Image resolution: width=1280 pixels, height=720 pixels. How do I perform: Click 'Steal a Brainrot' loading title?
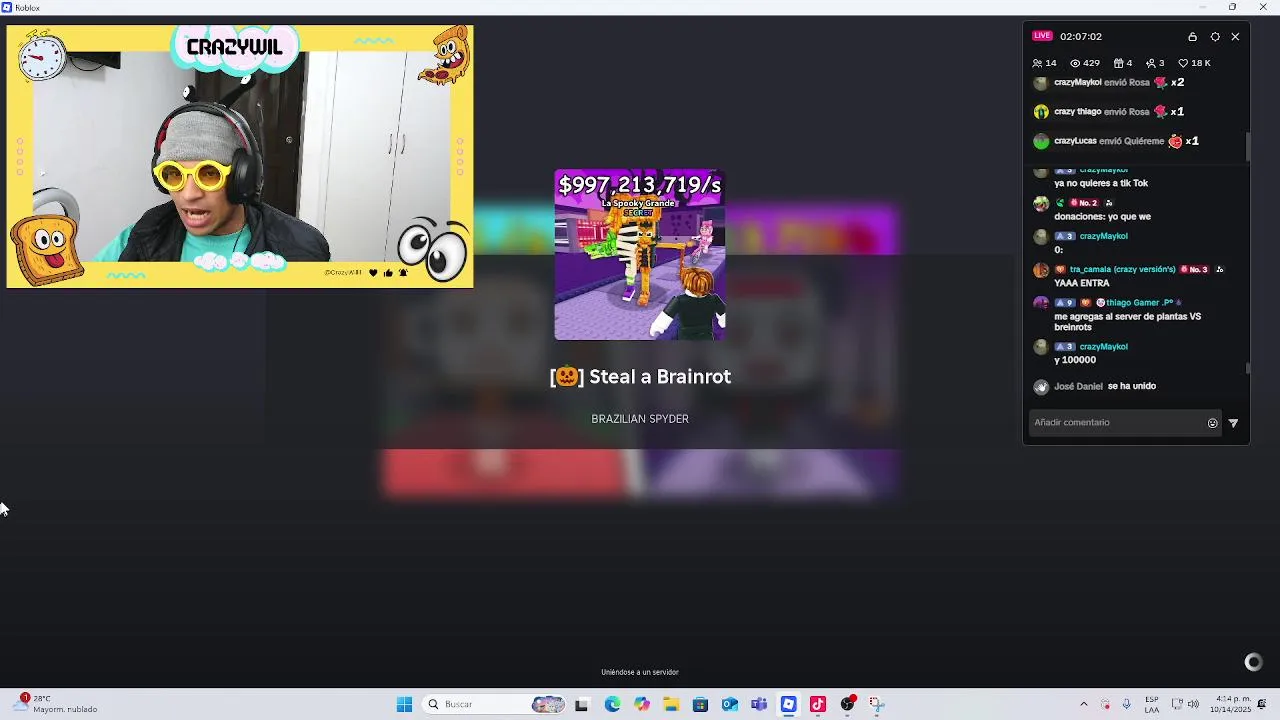pos(640,377)
